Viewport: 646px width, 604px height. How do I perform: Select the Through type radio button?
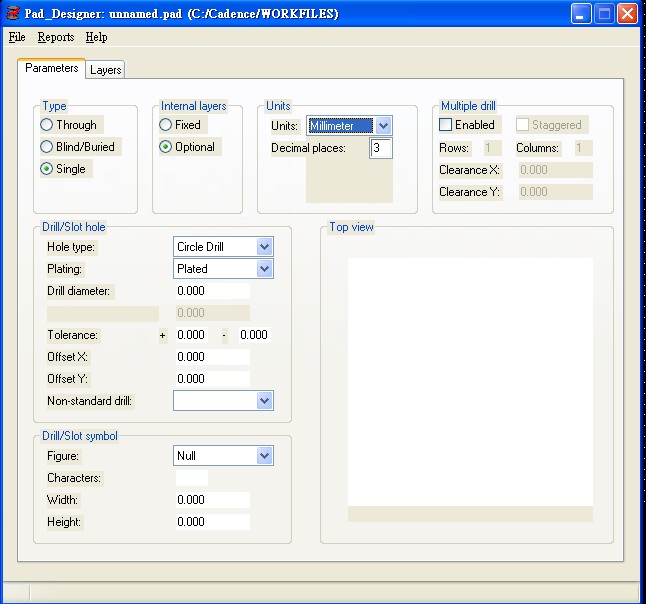[x=47, y=125]
